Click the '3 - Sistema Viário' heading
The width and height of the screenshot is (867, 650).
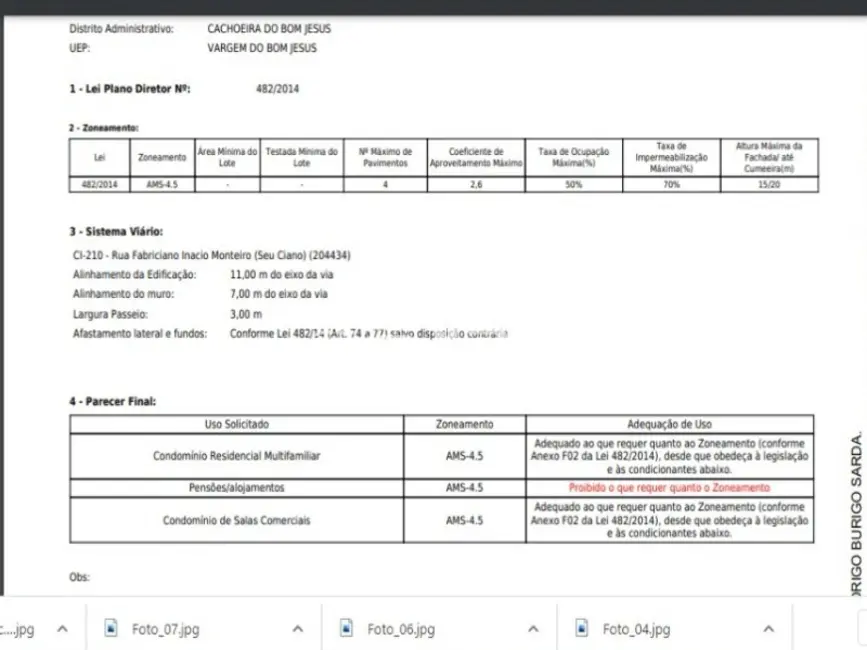click(x=115, y=232)
